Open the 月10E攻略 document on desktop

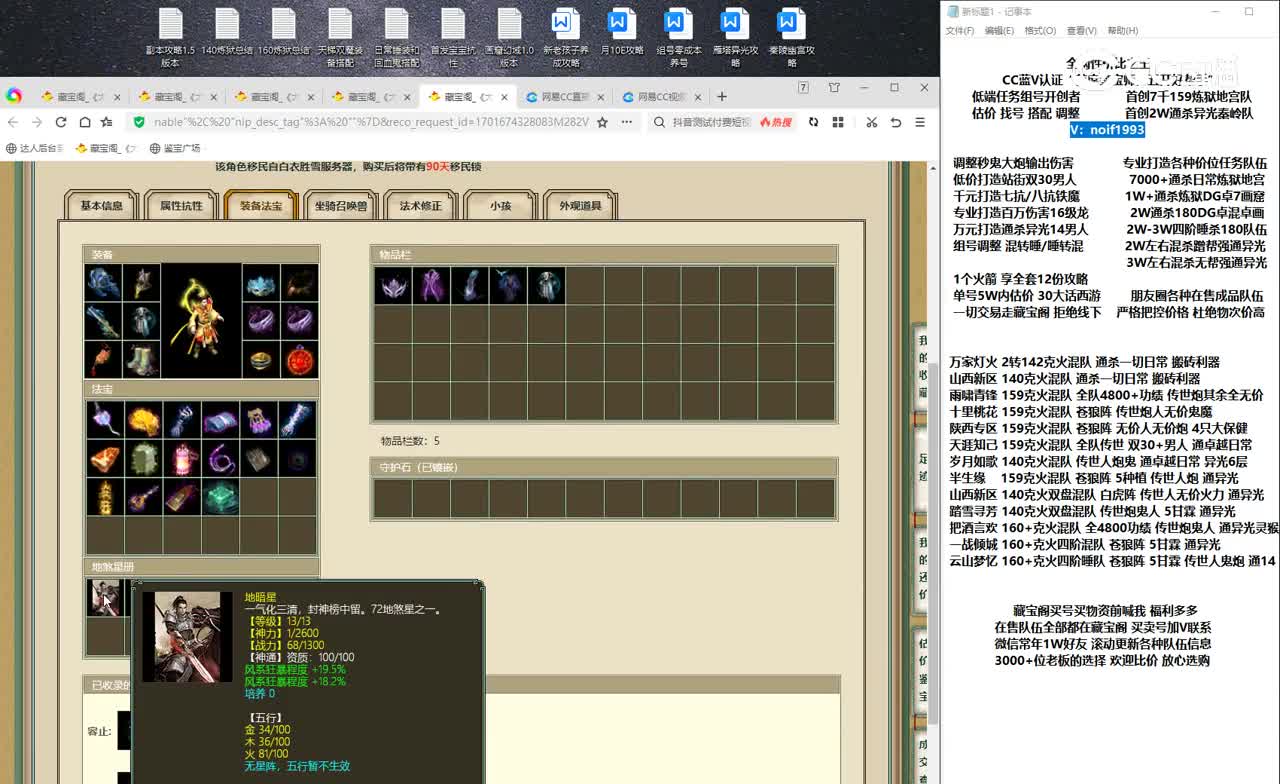622,32
